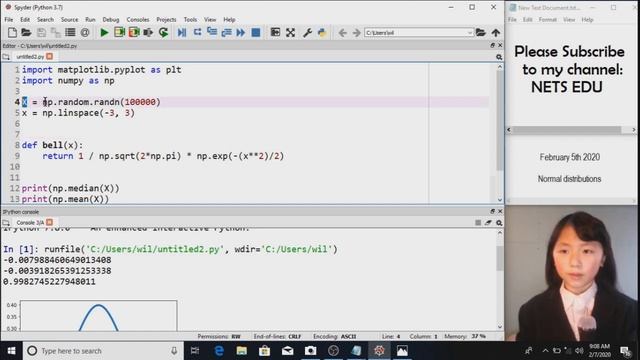
Task: Go forward with the right arrow icon
Action: click(x=356, y=33)
